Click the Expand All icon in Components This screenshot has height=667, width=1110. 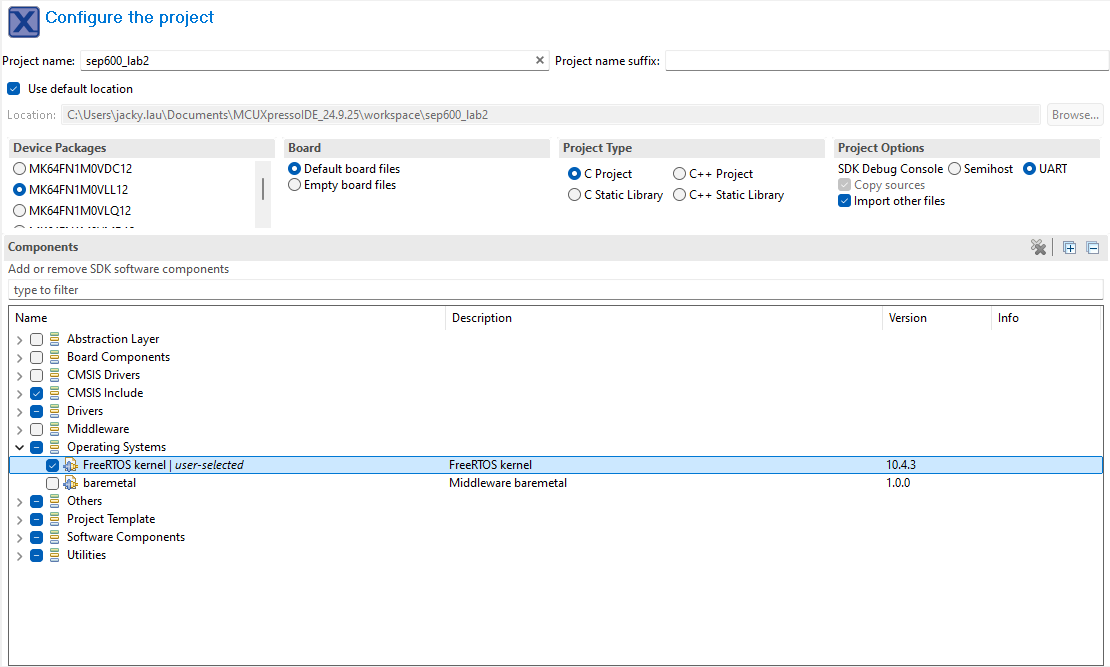1069,248
